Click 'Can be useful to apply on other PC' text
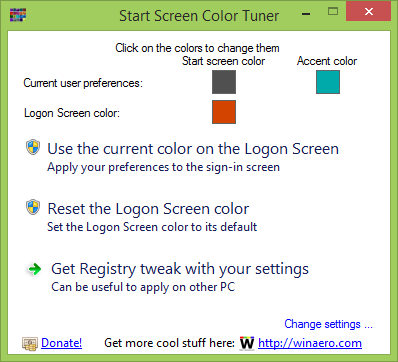The width and height of the screenshot is (398, 362). 143,287
